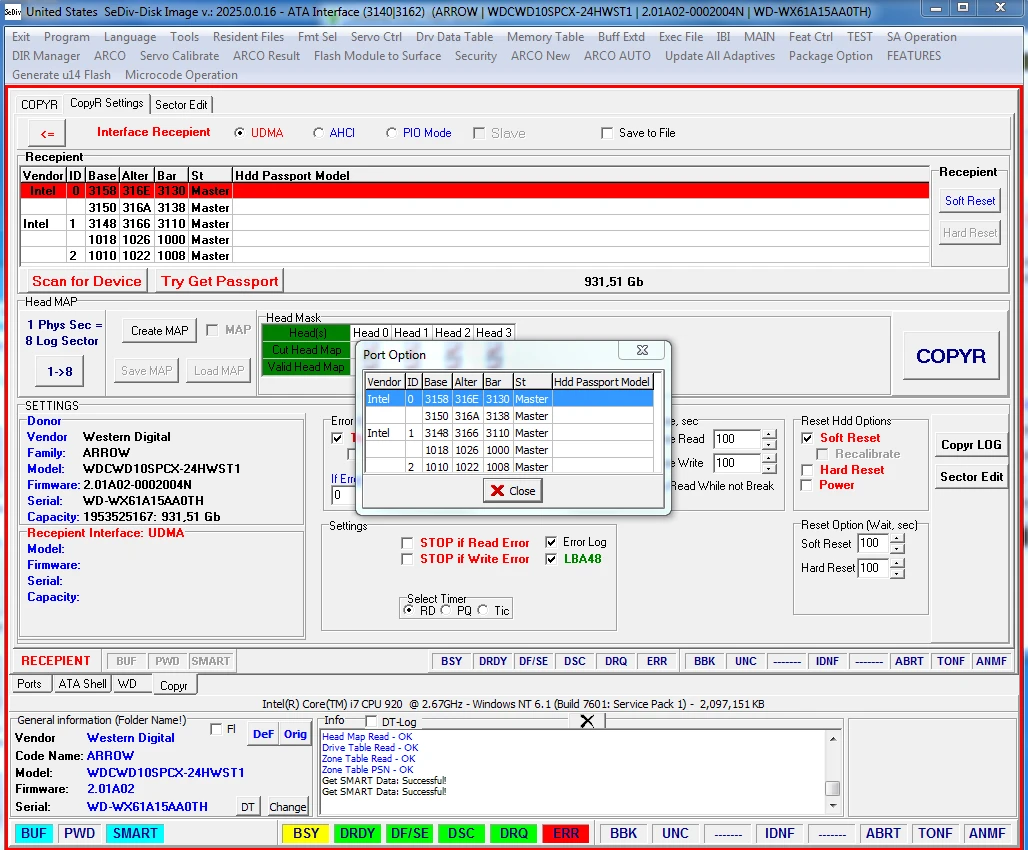The width and height of the screenshot is (1028, 850).
Task: Open the Program menu
Action: click(x=67, y=37)
